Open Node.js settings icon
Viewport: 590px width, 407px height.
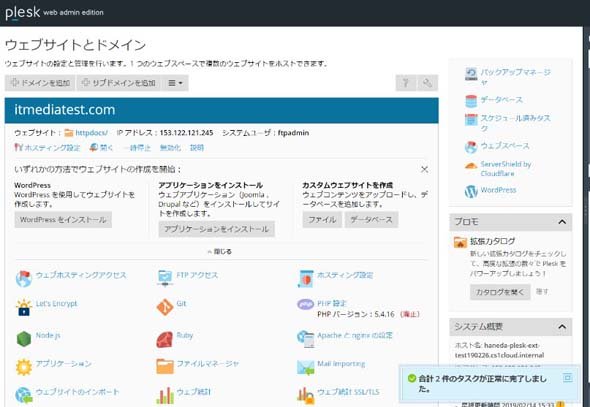click(x=24, y=338)
